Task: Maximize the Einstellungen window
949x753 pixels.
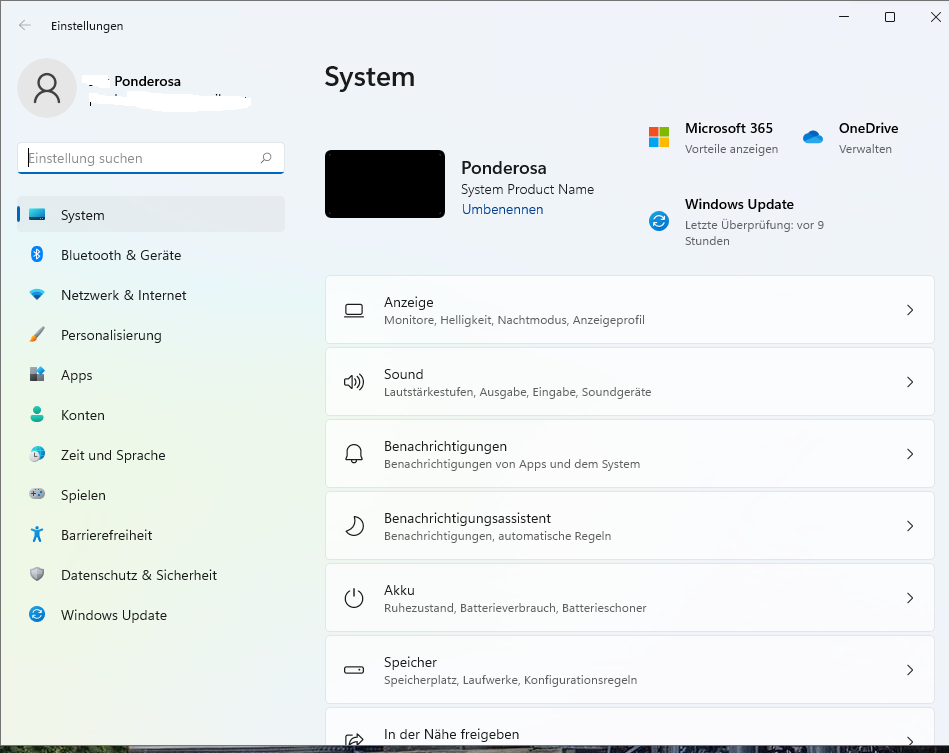Action: pyautogui.click(x=890, y=17)
